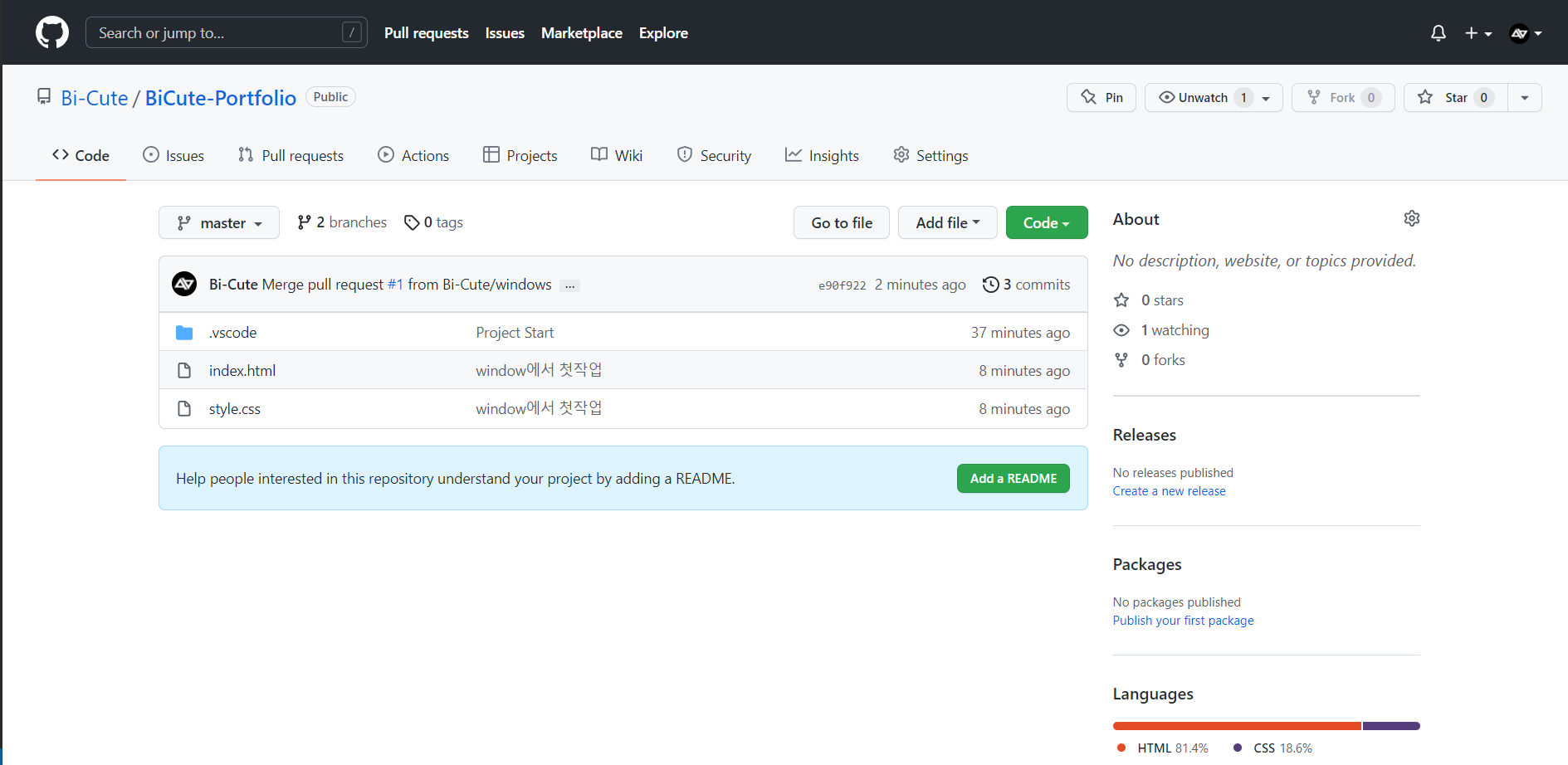Expand the Unwatch dropdown arrow
Screen dimensions: 1568x765
click(1267, 98)
